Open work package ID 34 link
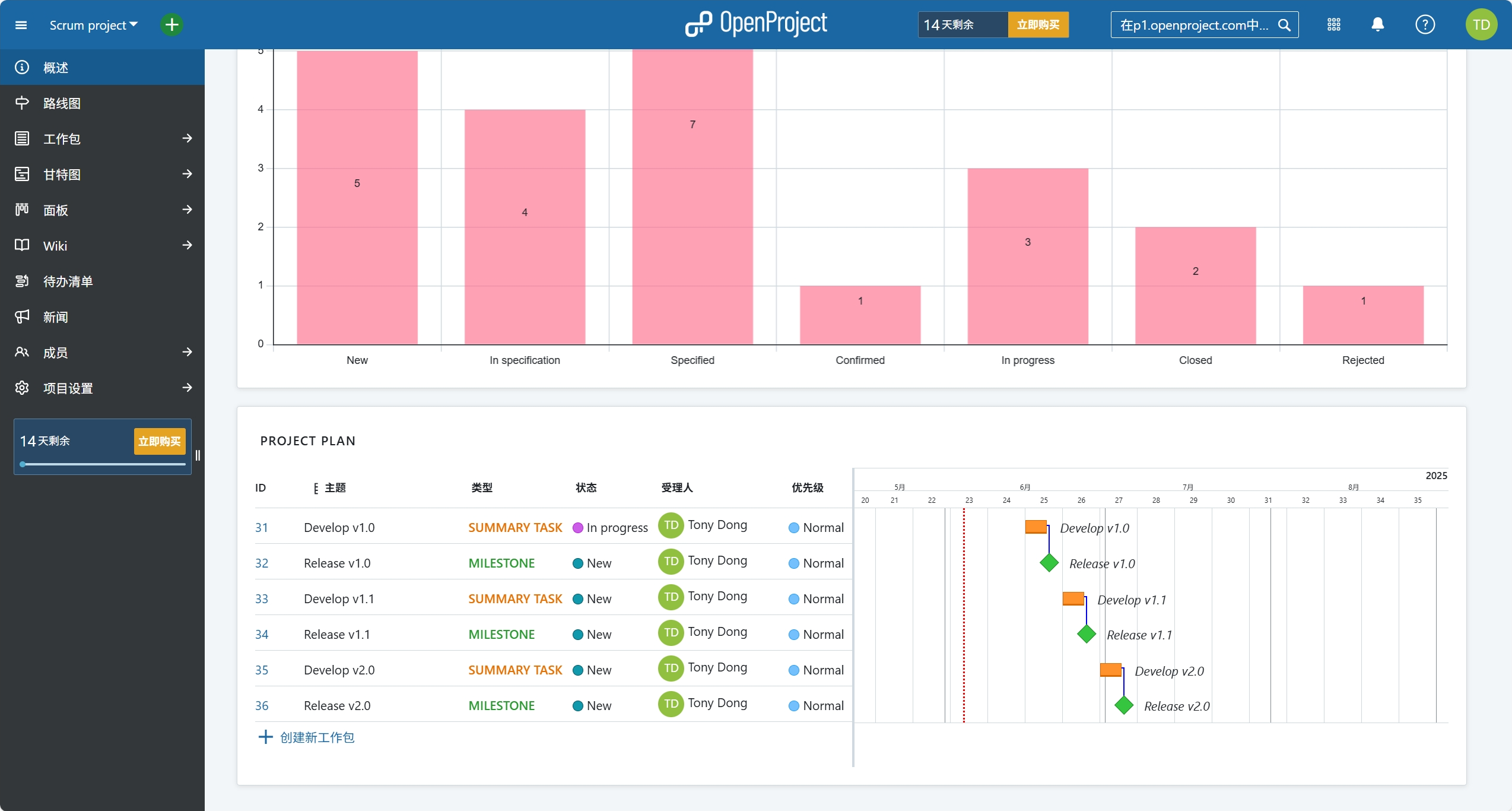 [262, 634]
